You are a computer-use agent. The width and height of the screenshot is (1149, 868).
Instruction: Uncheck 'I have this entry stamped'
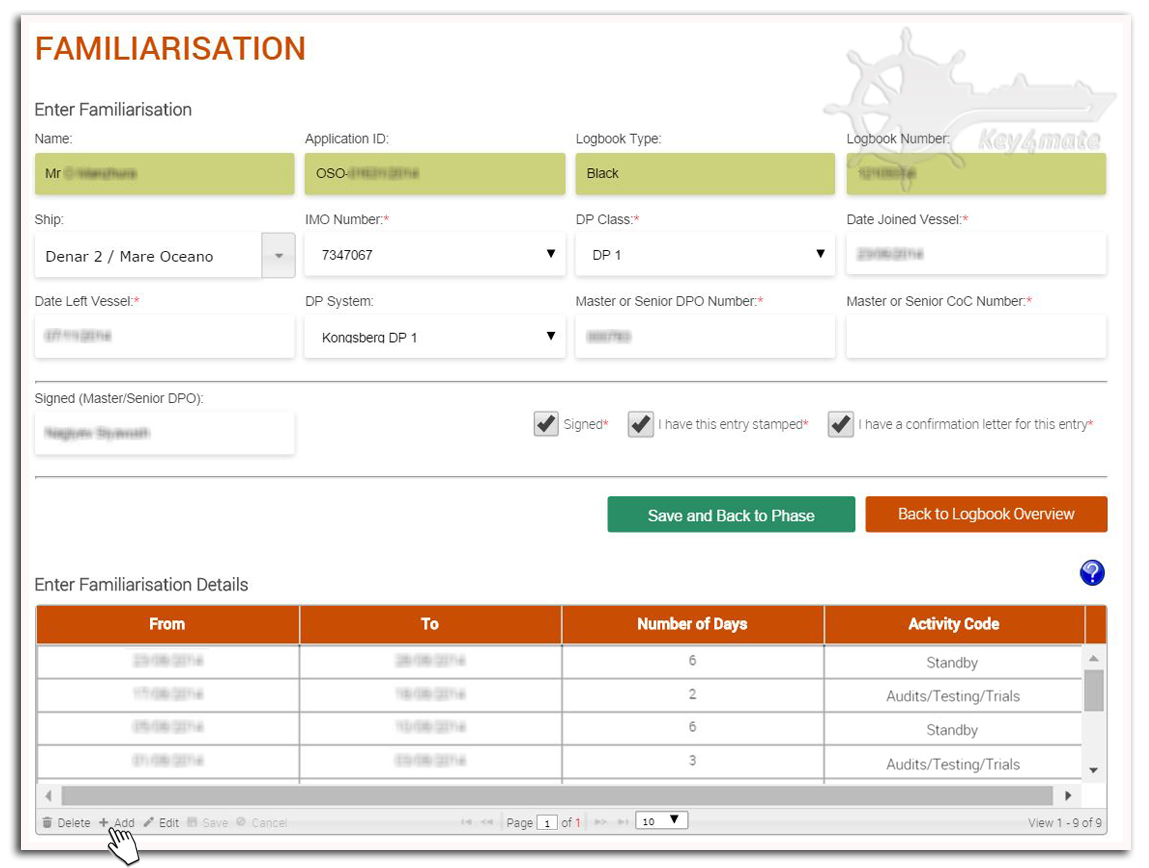tap(641, 424)
